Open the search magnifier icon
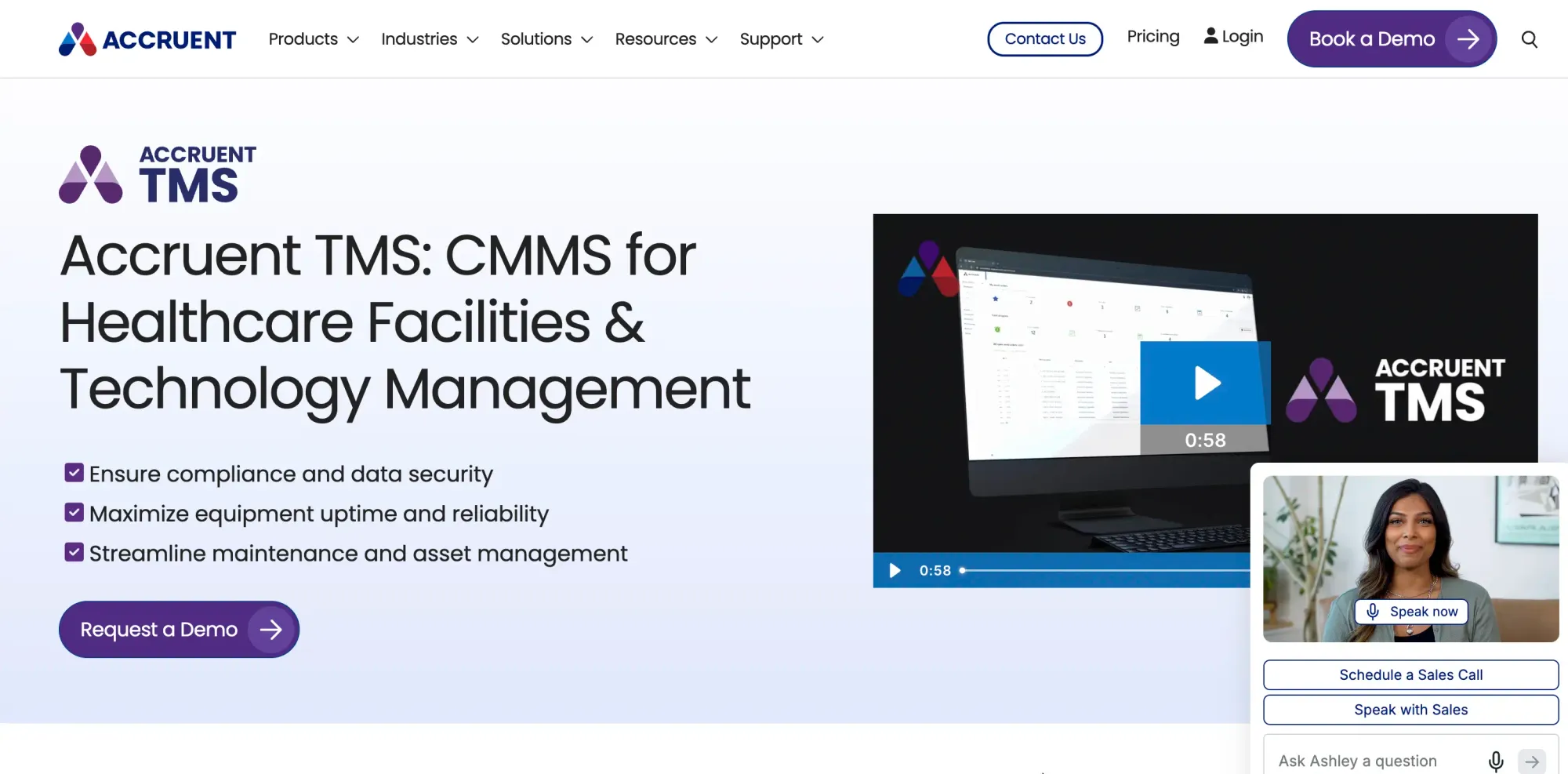The width and height of the screenshot is (1568, 774). click(x=1529, y=39)
